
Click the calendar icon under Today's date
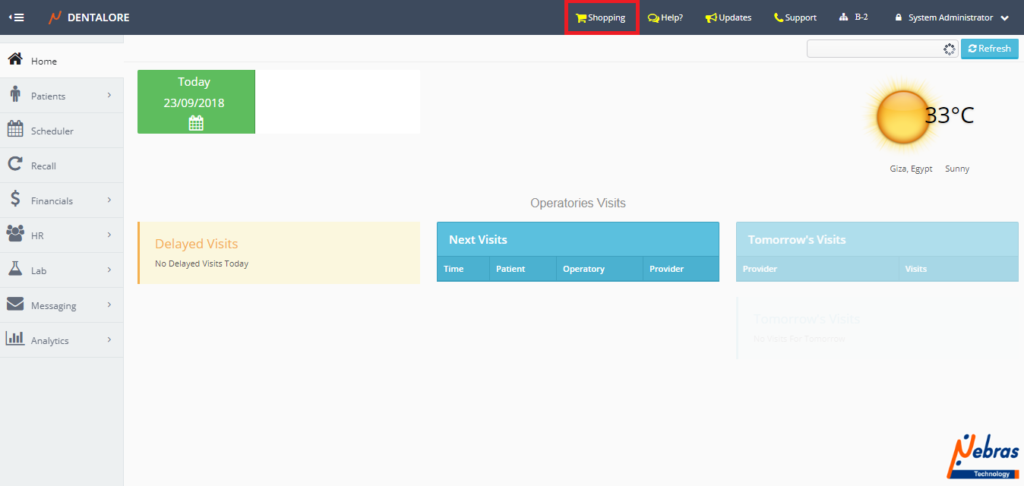pos(196,123)
